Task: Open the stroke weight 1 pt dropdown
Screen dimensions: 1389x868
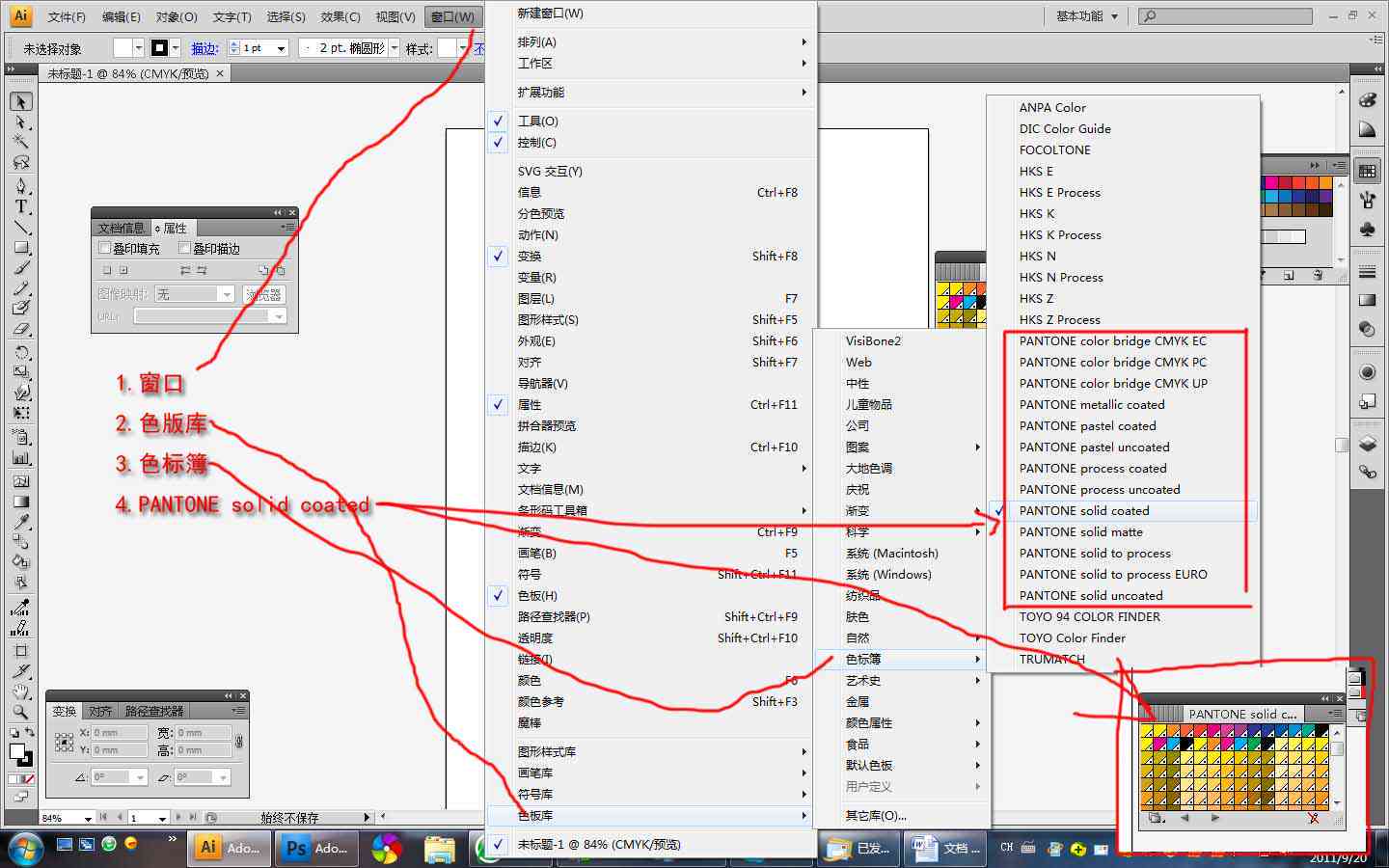Action: tap(282, 48)
